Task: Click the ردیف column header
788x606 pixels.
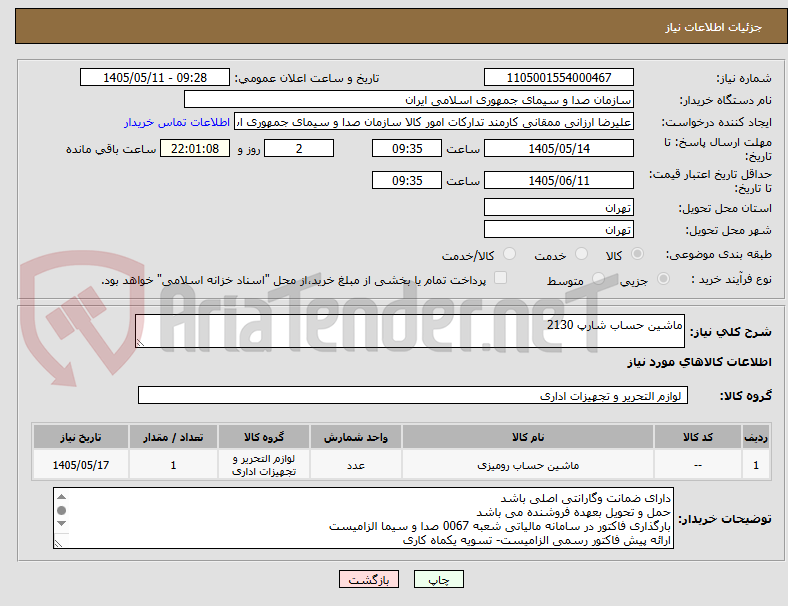Action: coord(756,437)
